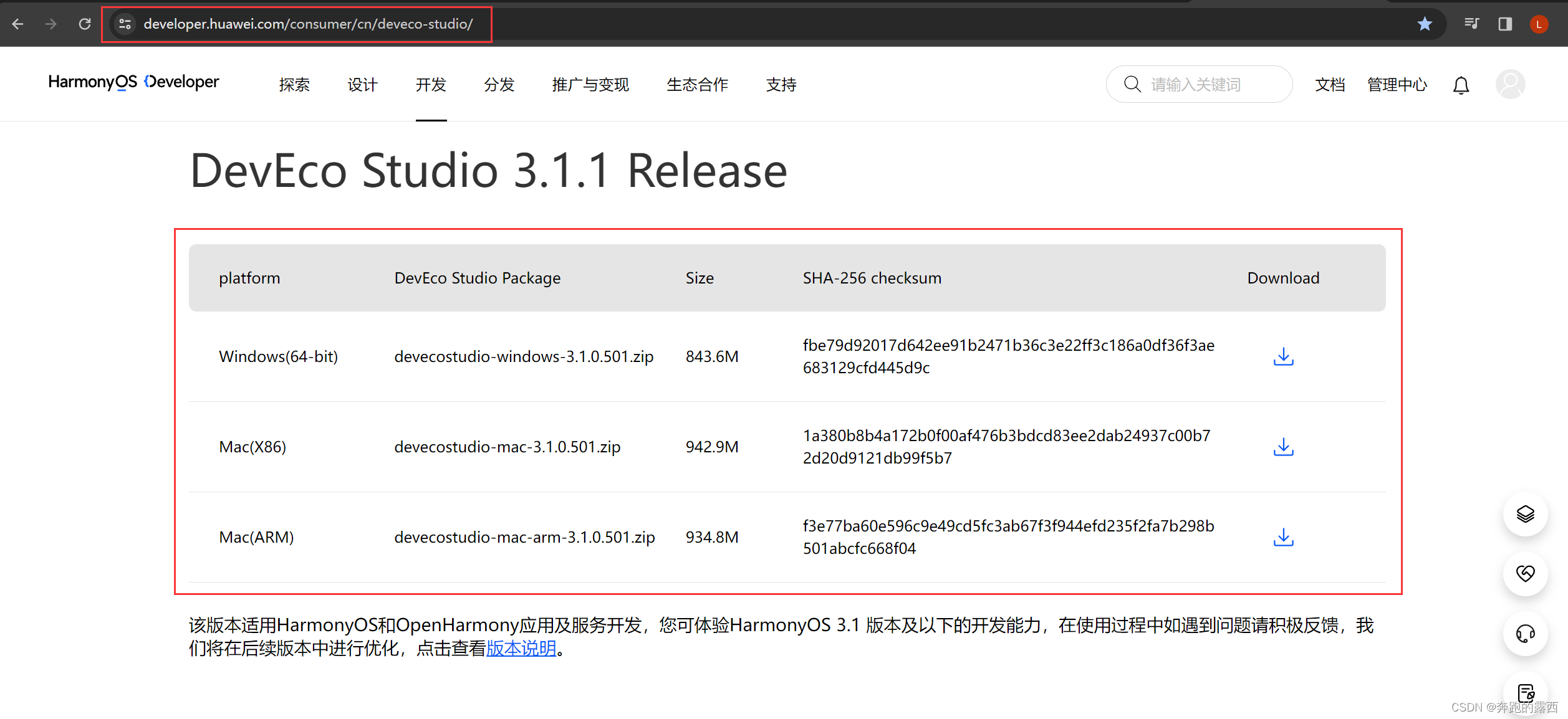The image size is (1568, 719).
Task: Open the 开发 navigation menu
Action: [x=431, y=85]
